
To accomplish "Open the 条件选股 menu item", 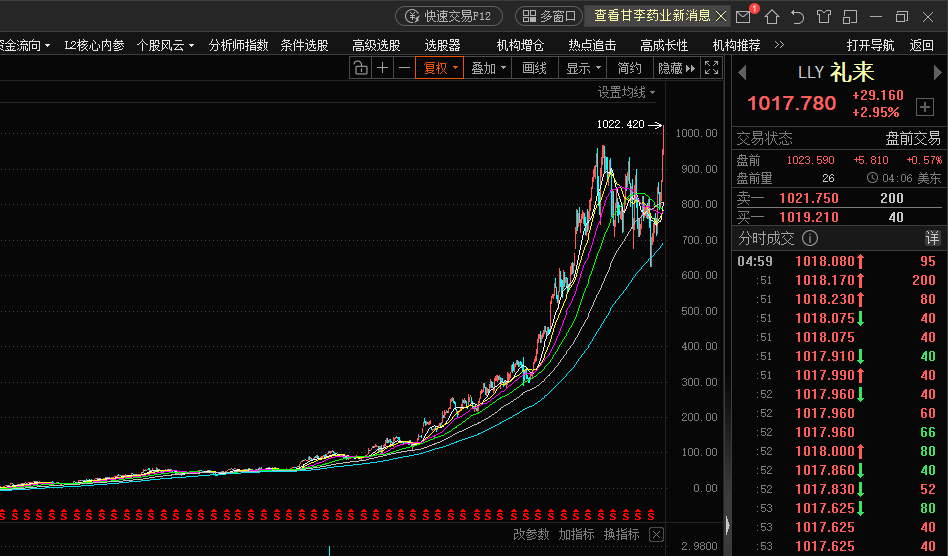I will coord(304,45).
